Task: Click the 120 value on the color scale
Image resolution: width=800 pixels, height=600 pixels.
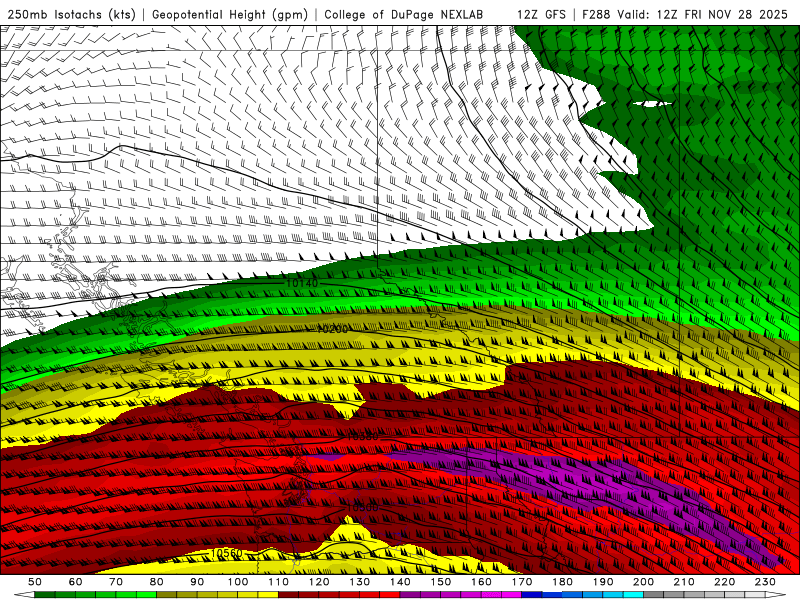Action: (319, 582)
